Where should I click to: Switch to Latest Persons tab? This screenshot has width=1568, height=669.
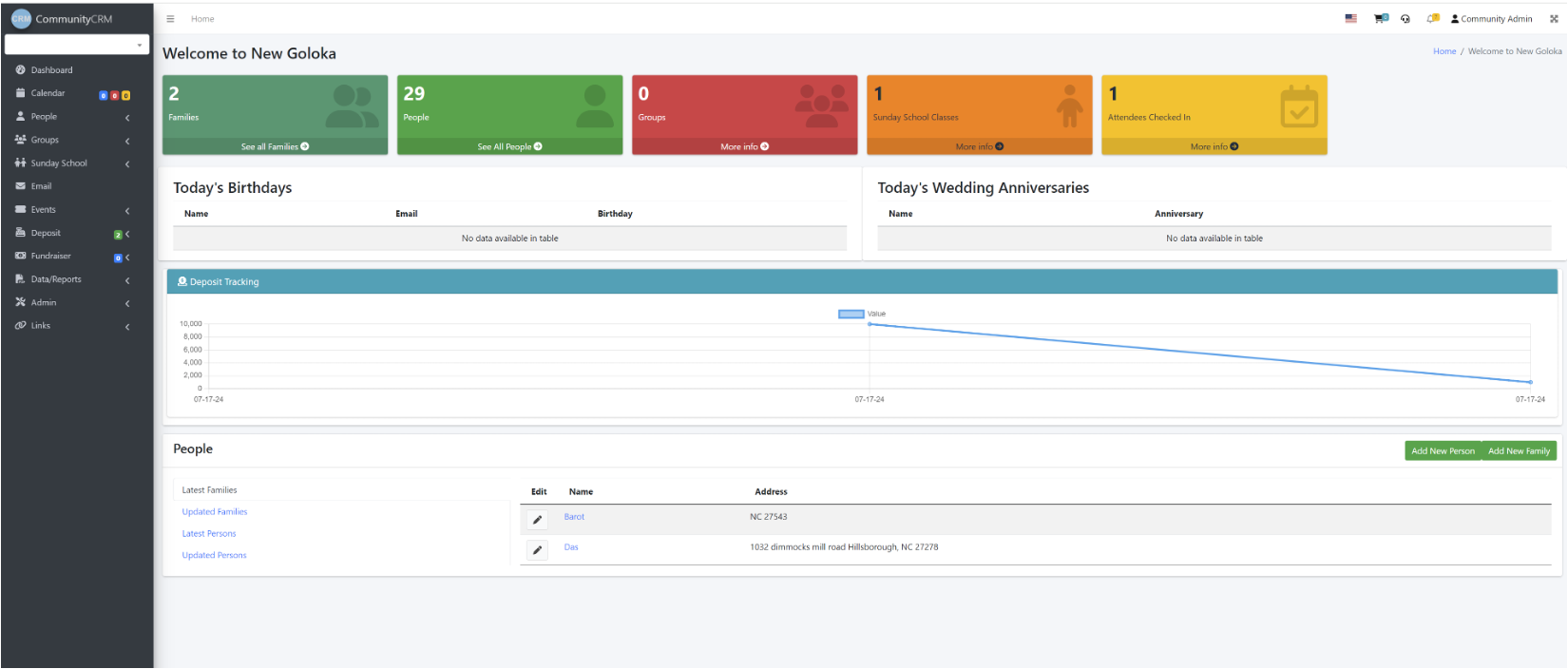coord(209,534)
